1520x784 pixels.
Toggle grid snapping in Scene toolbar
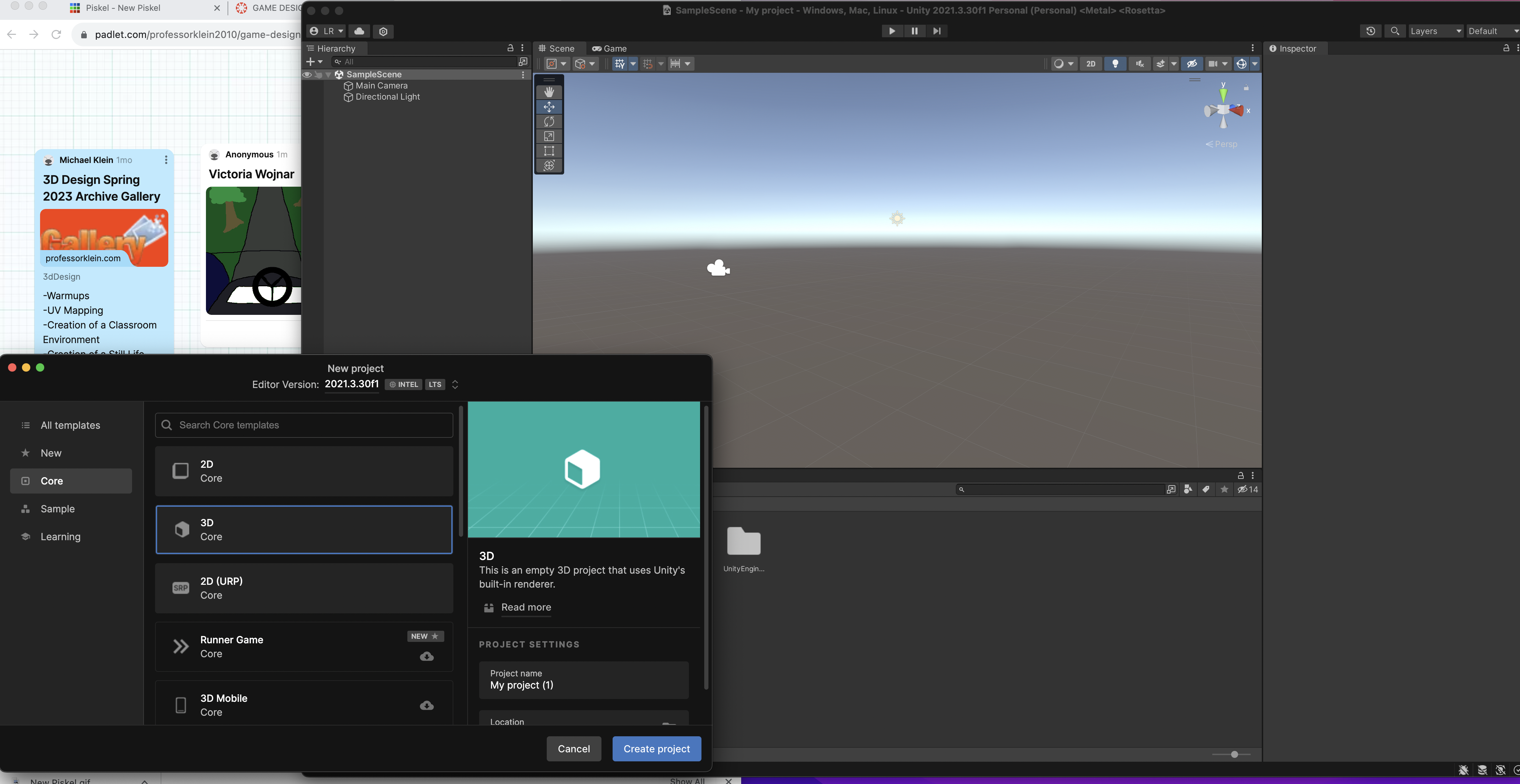648,64
